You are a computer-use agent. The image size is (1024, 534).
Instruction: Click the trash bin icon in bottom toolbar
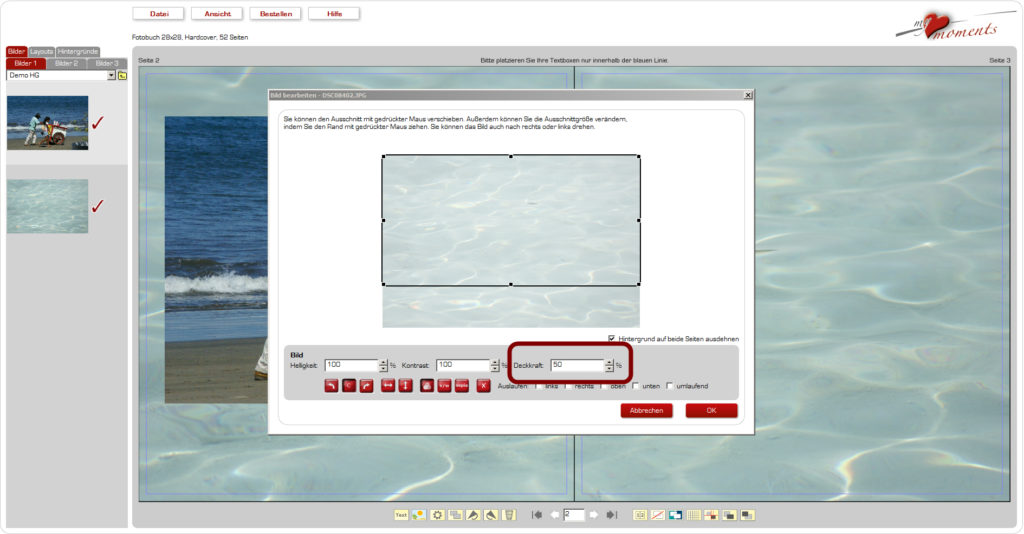[508, 515]
